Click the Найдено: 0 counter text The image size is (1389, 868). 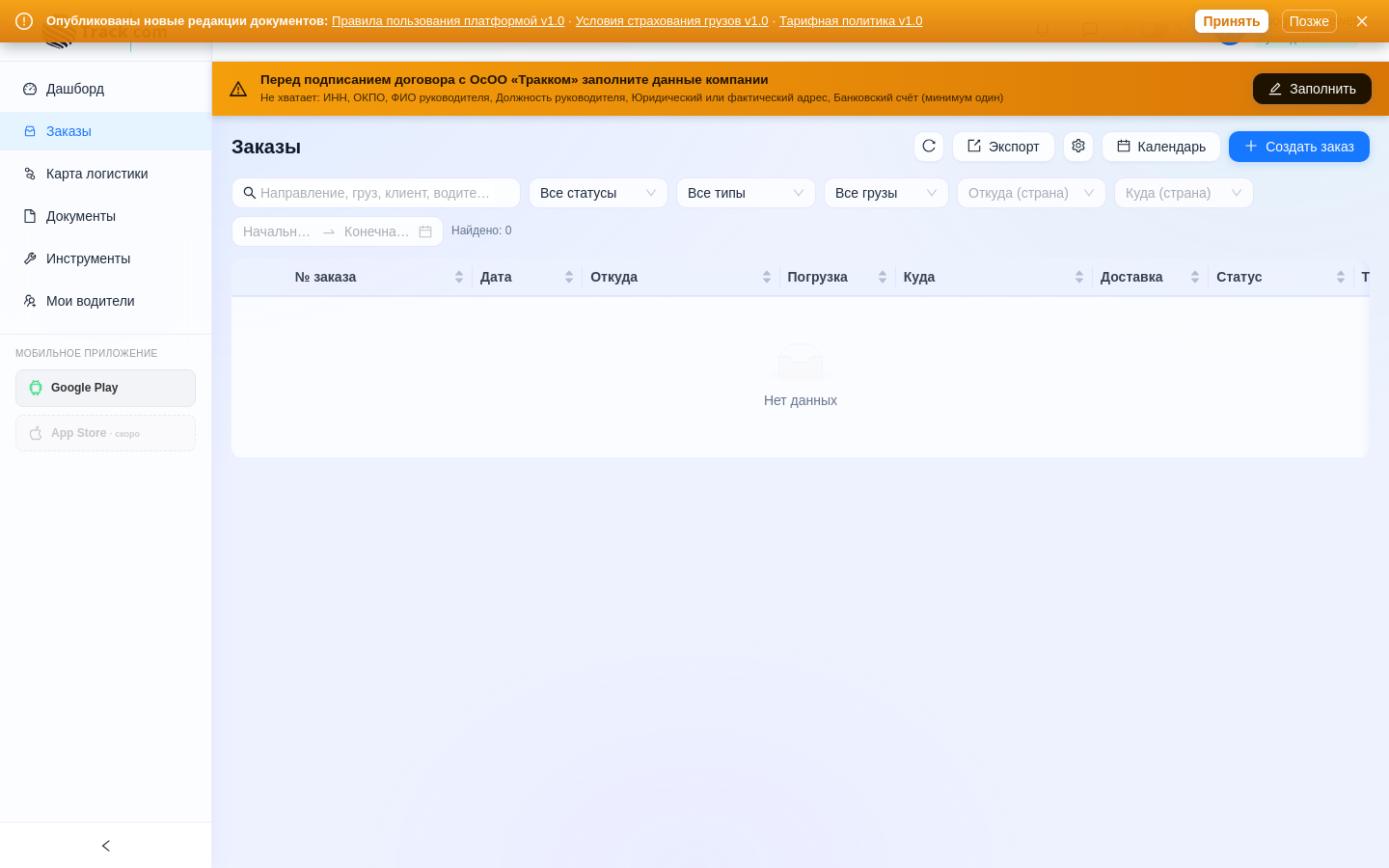point(481,231)
